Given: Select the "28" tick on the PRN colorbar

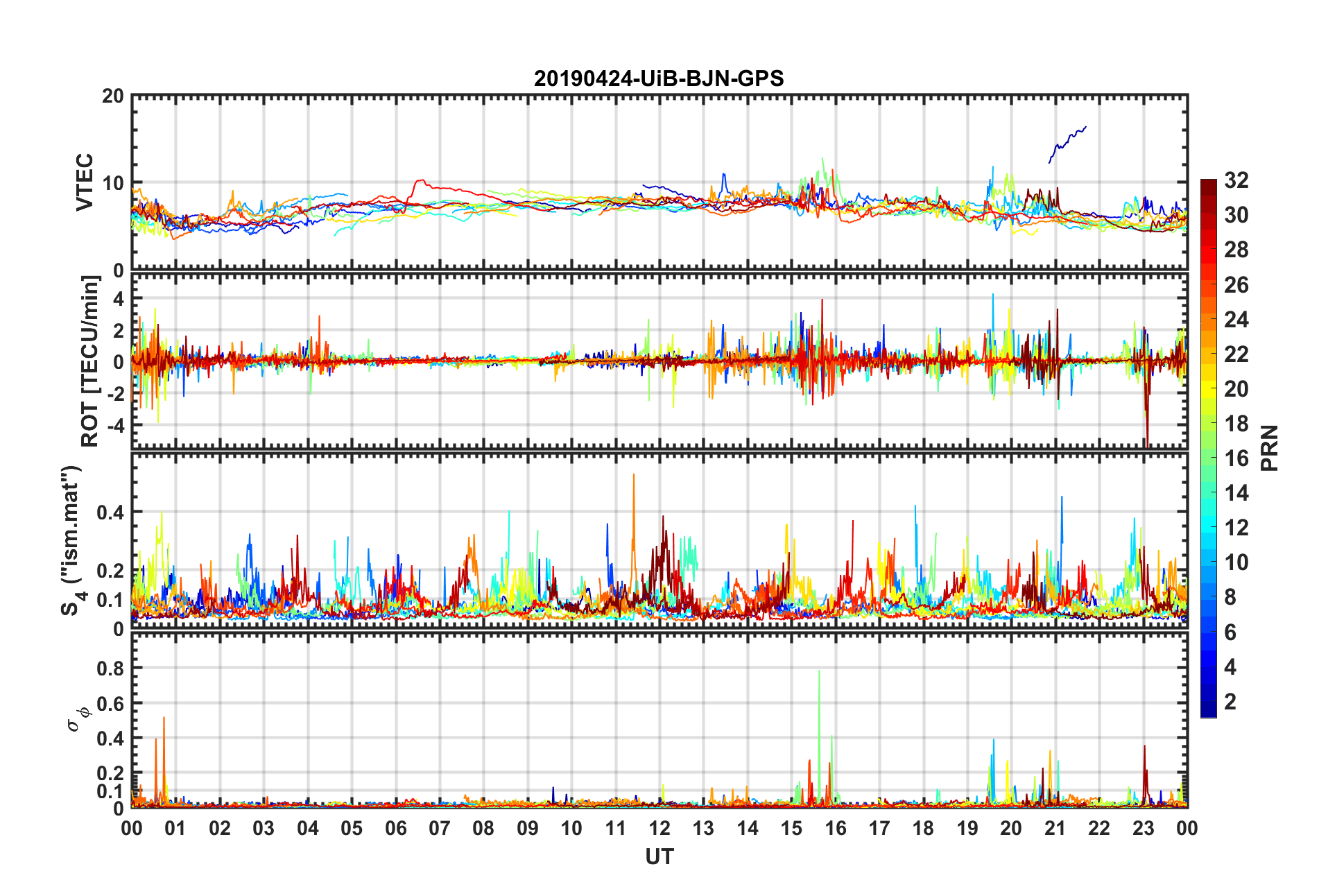Looking at the screenshot, I should point(1236,250).
